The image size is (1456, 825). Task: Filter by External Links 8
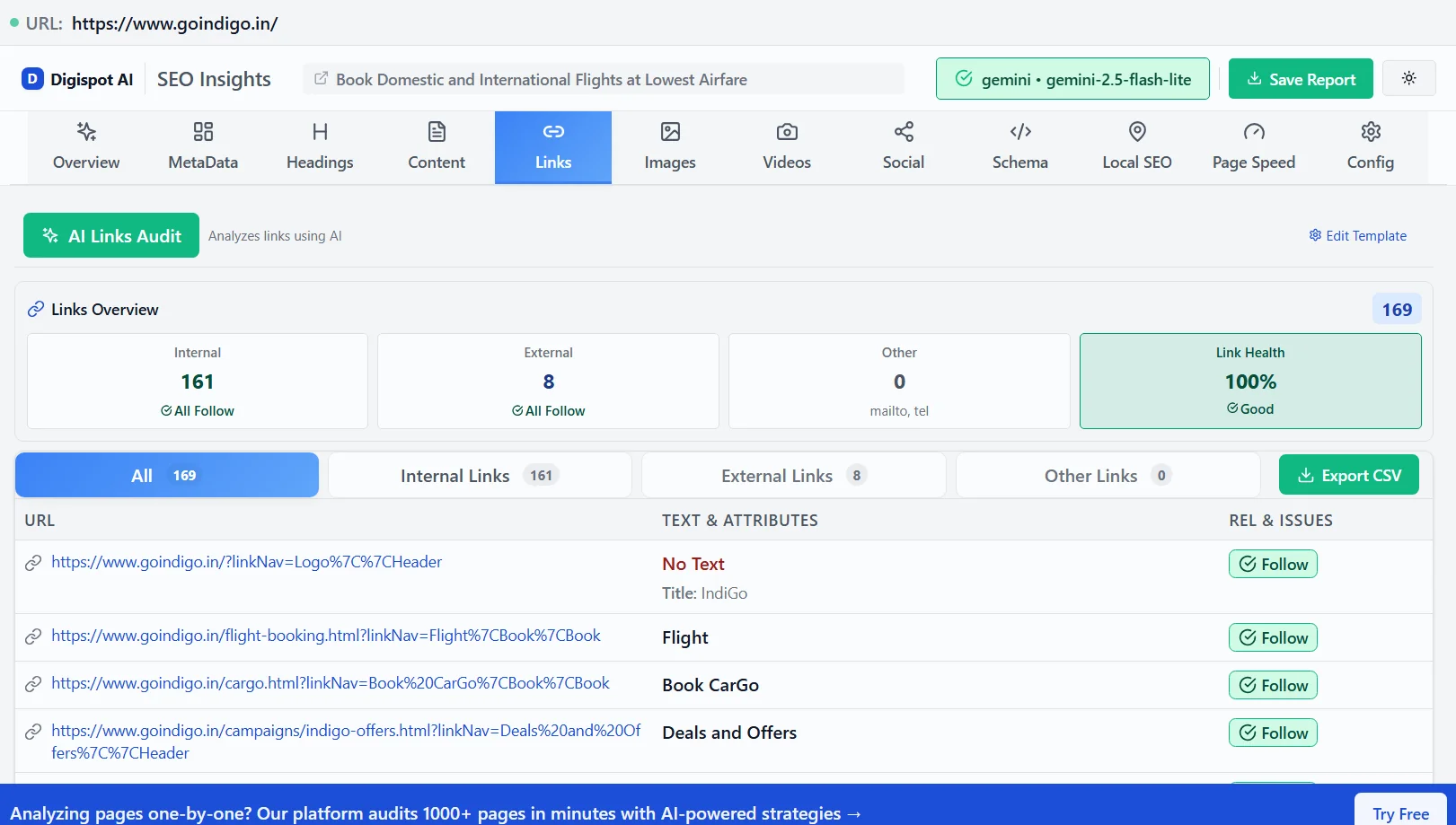794,475
